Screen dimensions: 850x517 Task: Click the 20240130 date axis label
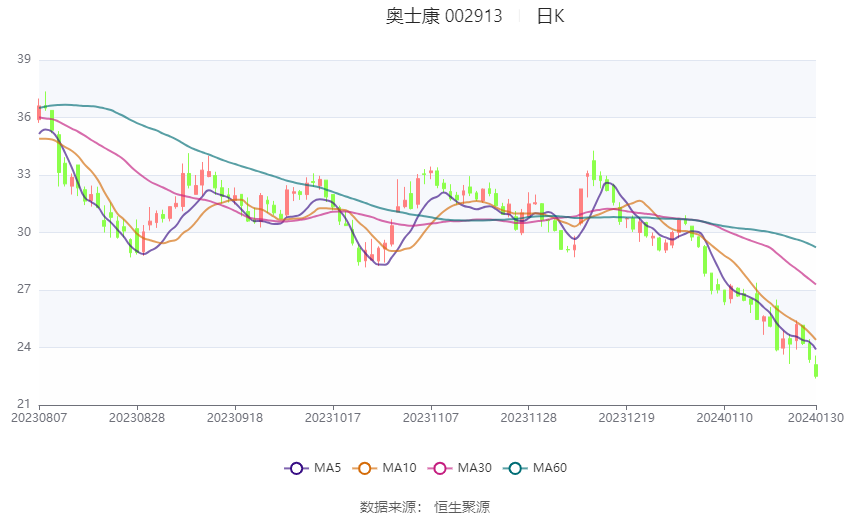coord(816,418)
